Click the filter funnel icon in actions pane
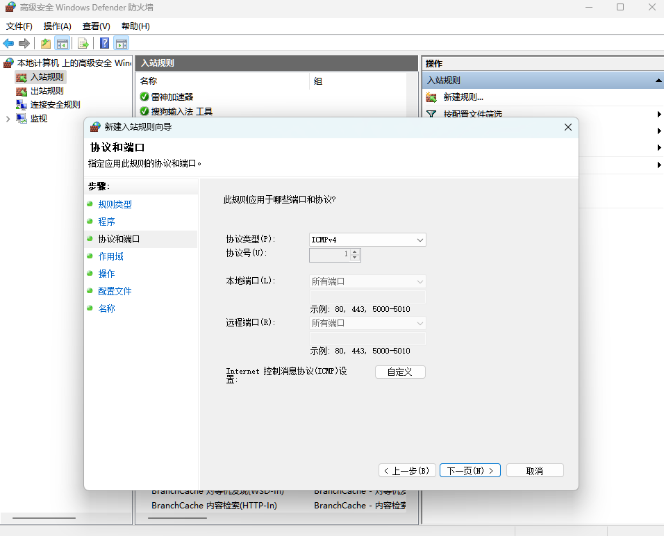Image resolution: width=664 pixels, height=536 pixels. point(432,113)
